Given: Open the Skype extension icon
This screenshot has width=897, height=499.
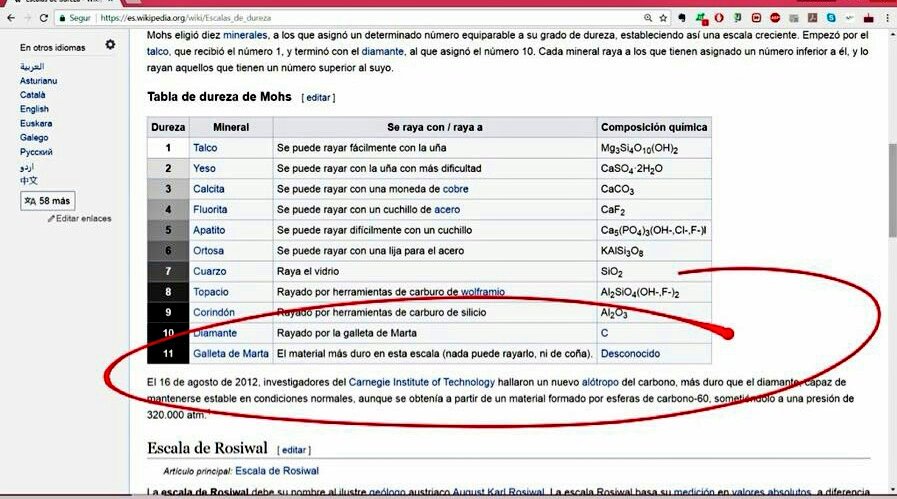Looking at the screenshot, I should coord(831,18).
